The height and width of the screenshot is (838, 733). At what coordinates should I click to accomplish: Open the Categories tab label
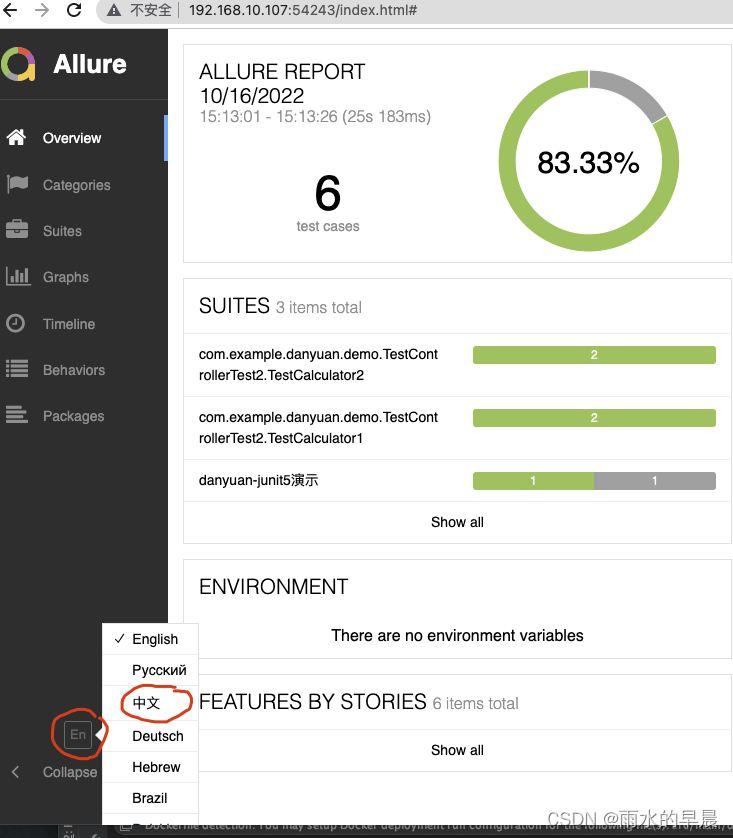[76, 185]
